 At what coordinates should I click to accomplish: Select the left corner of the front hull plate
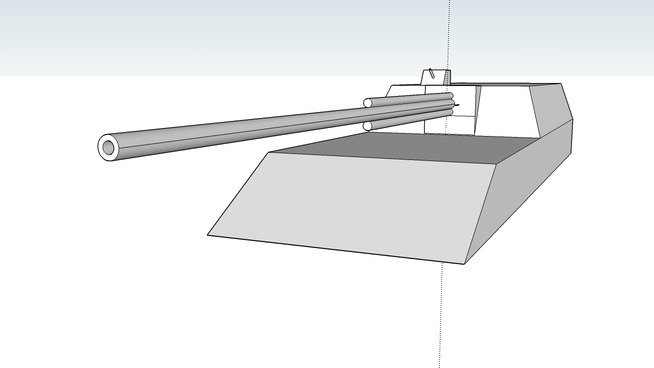tap(209, 235)
